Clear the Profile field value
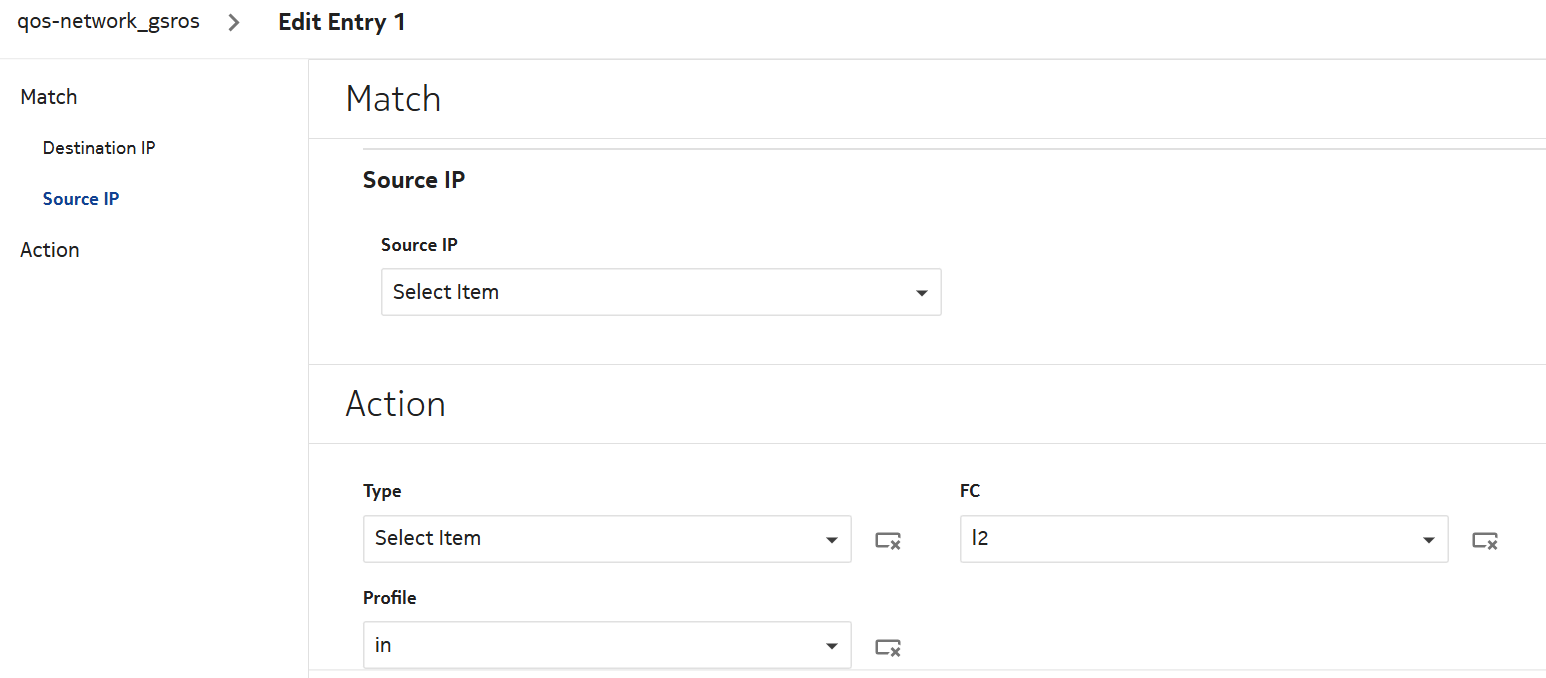This screenshot has height=678, width=1546. point(888,648)
